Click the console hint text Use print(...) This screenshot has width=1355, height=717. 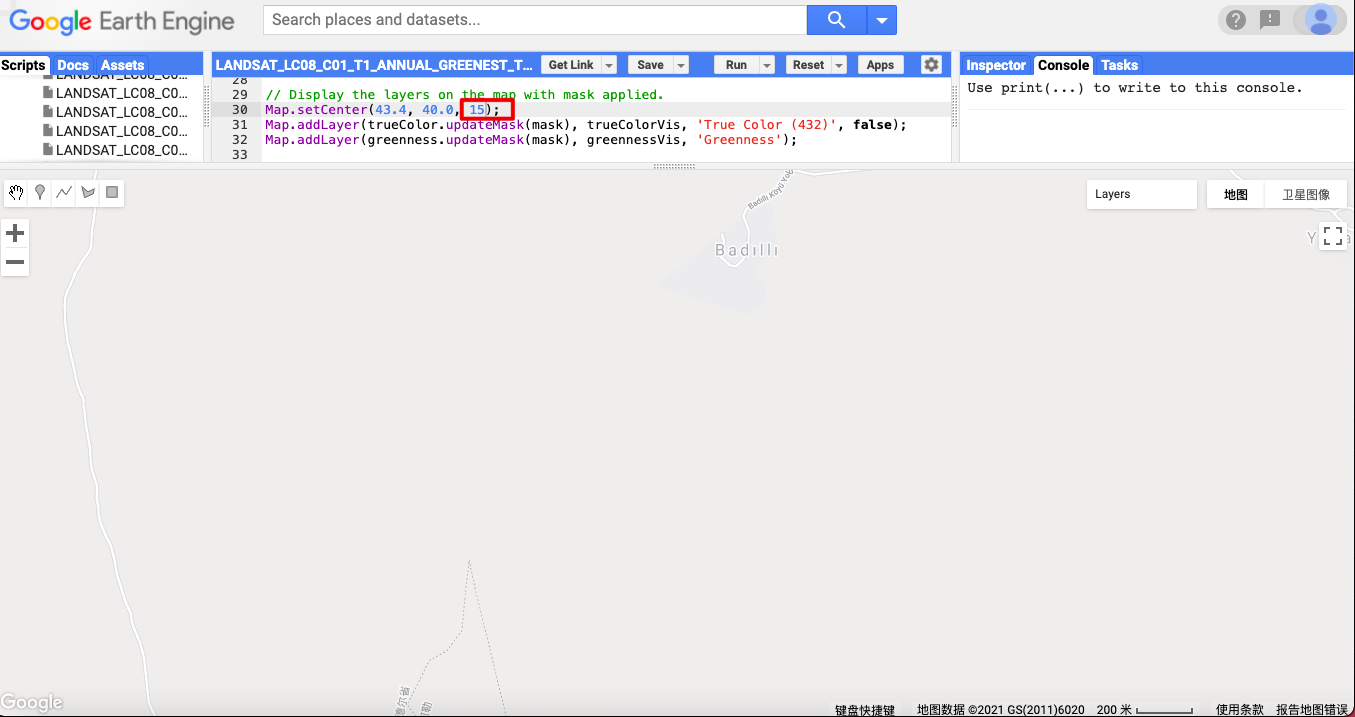[1134, 88]
